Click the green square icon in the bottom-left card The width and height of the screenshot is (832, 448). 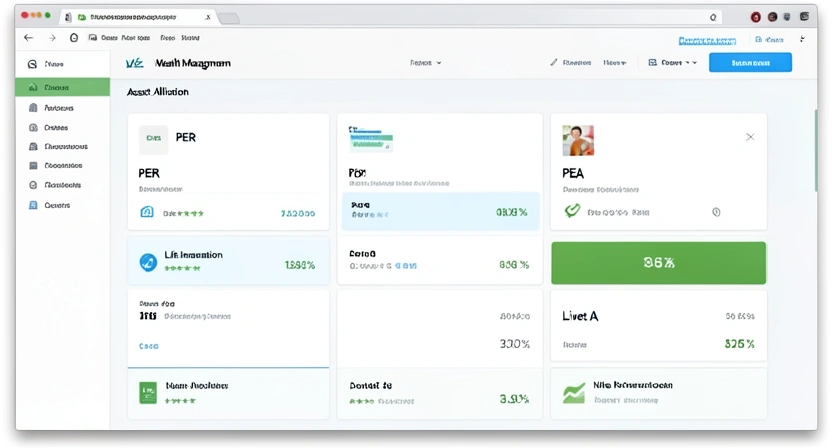(148, 393)
